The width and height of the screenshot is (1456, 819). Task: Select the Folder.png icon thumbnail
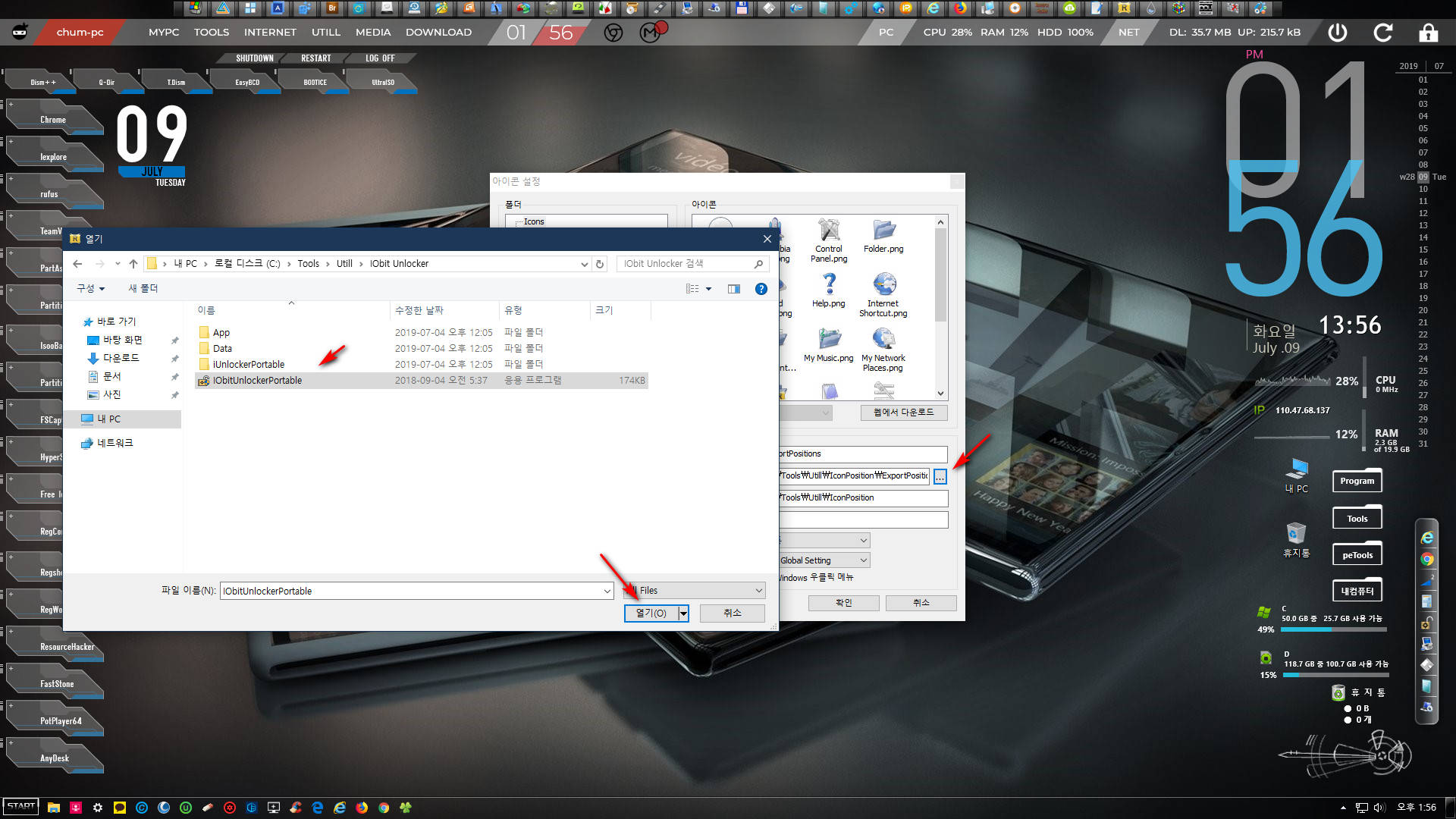pos(883,236)
